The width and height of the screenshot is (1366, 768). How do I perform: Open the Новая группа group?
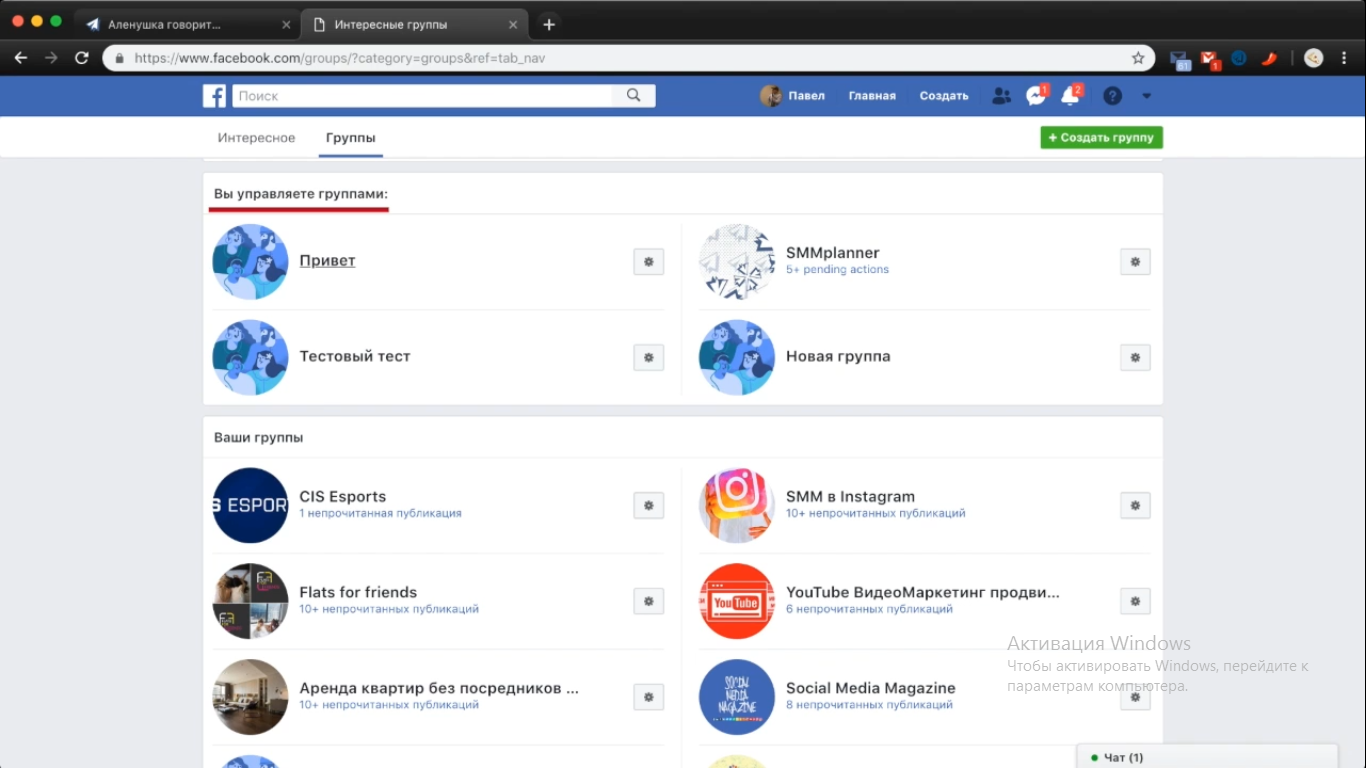click(x=838, y=356)
